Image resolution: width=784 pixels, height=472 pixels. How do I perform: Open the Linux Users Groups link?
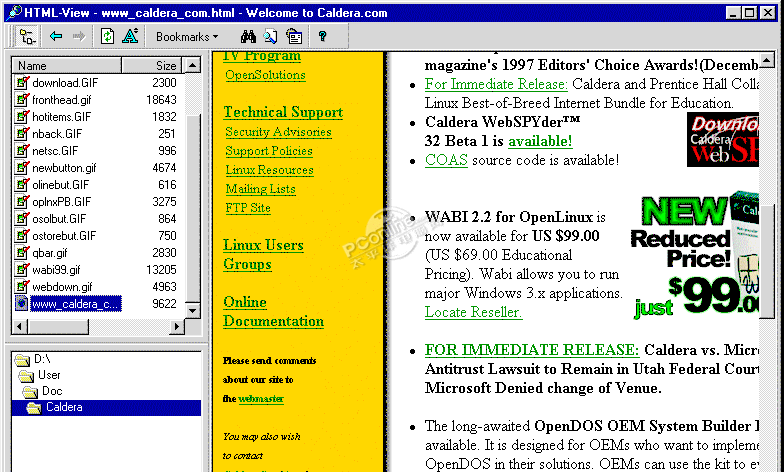coord(264,254)
